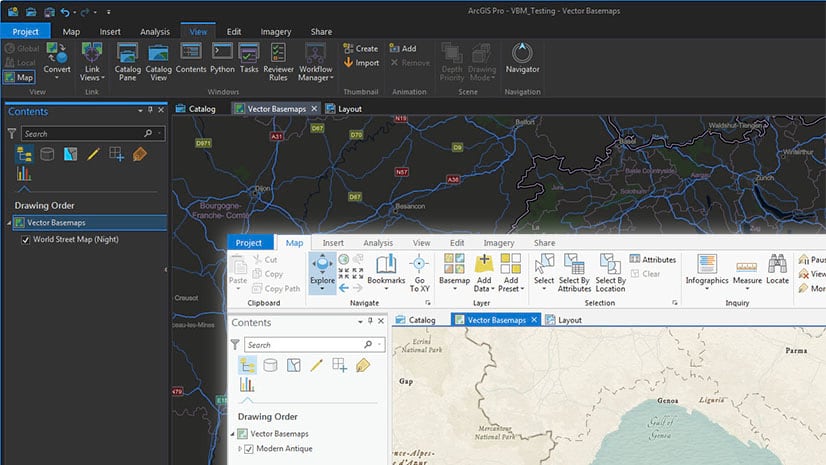Open the Workflow Manager dropdown
826x465 pixels.
(316, 62)
